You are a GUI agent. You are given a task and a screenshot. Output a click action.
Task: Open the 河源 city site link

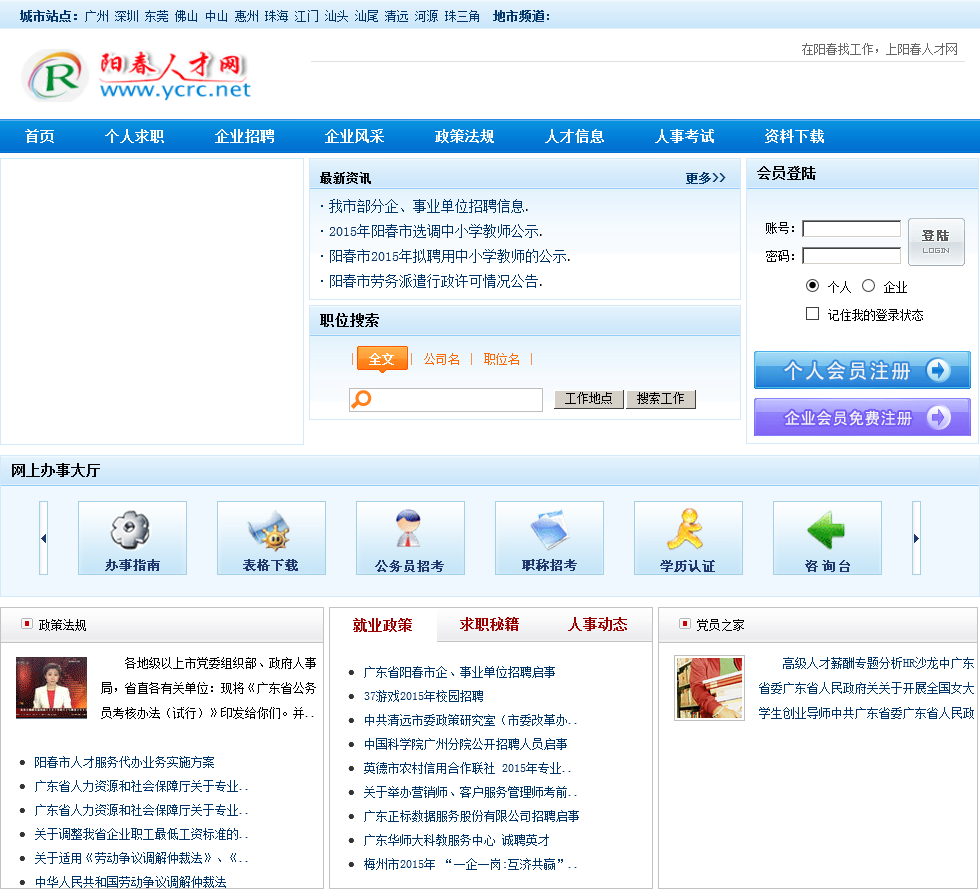[426, 16]
